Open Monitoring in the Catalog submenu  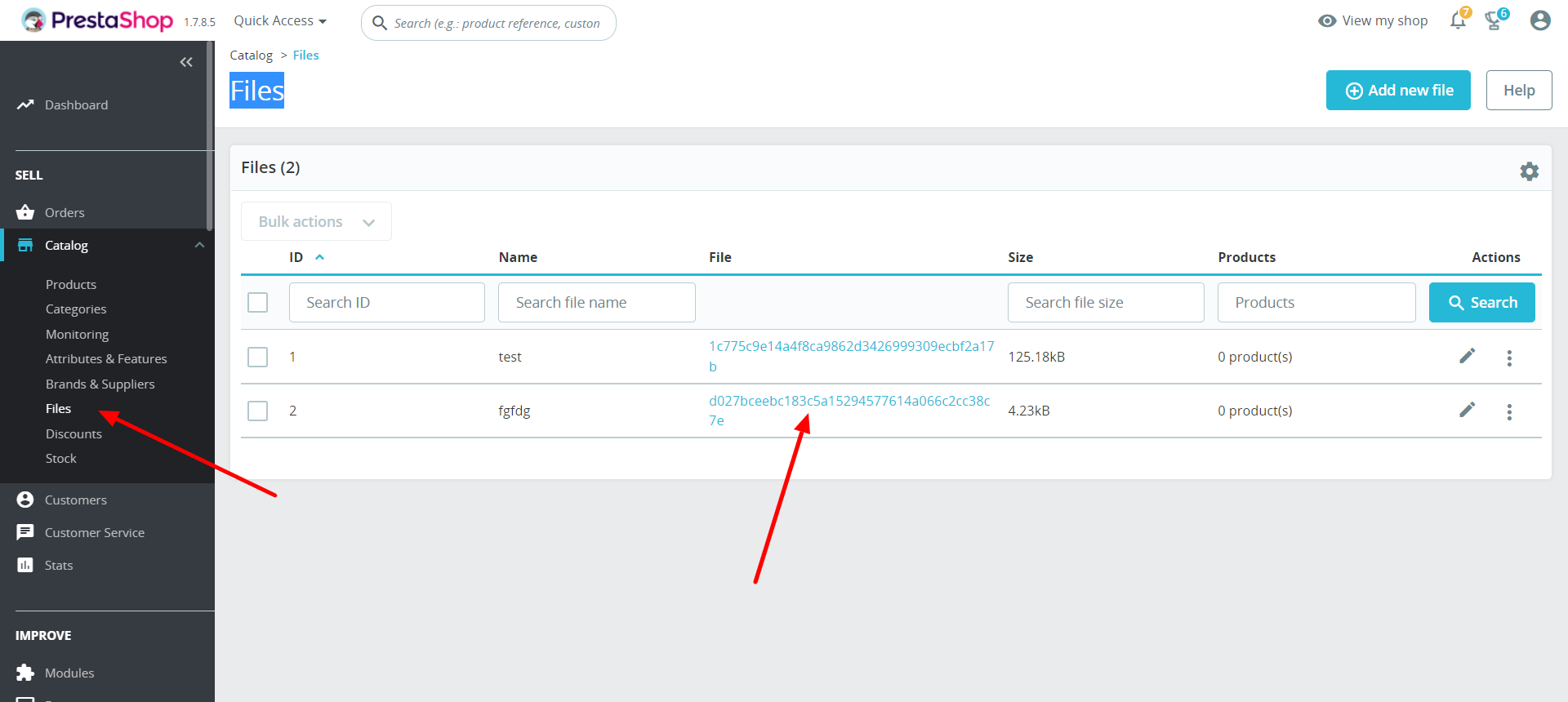click(77, 334)
